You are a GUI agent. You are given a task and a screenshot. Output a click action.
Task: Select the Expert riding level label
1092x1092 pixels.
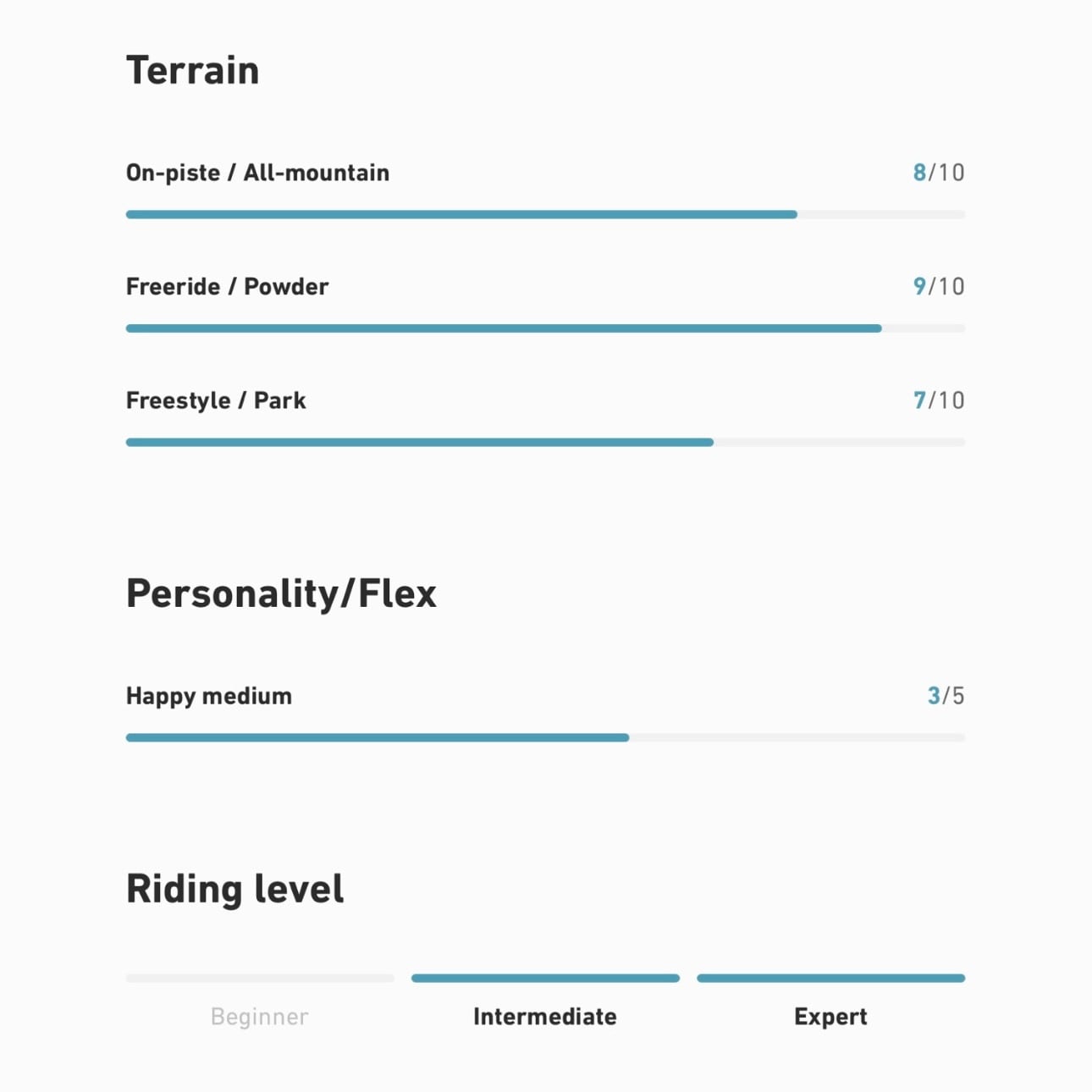tap(830, 1017)
